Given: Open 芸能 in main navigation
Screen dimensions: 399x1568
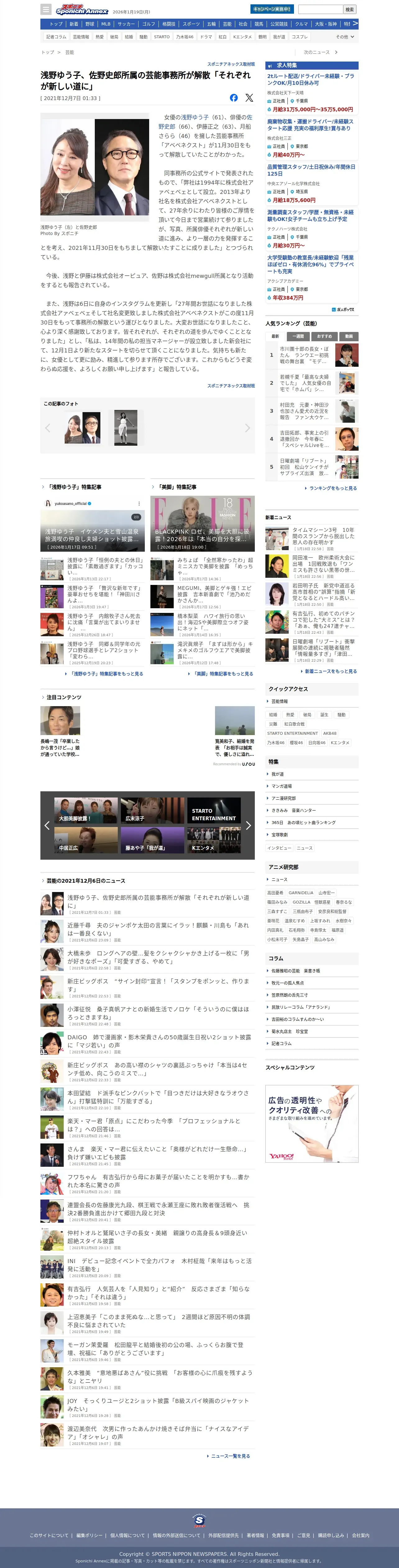Looking at the screenshot, I should click(x=227, y=24).
